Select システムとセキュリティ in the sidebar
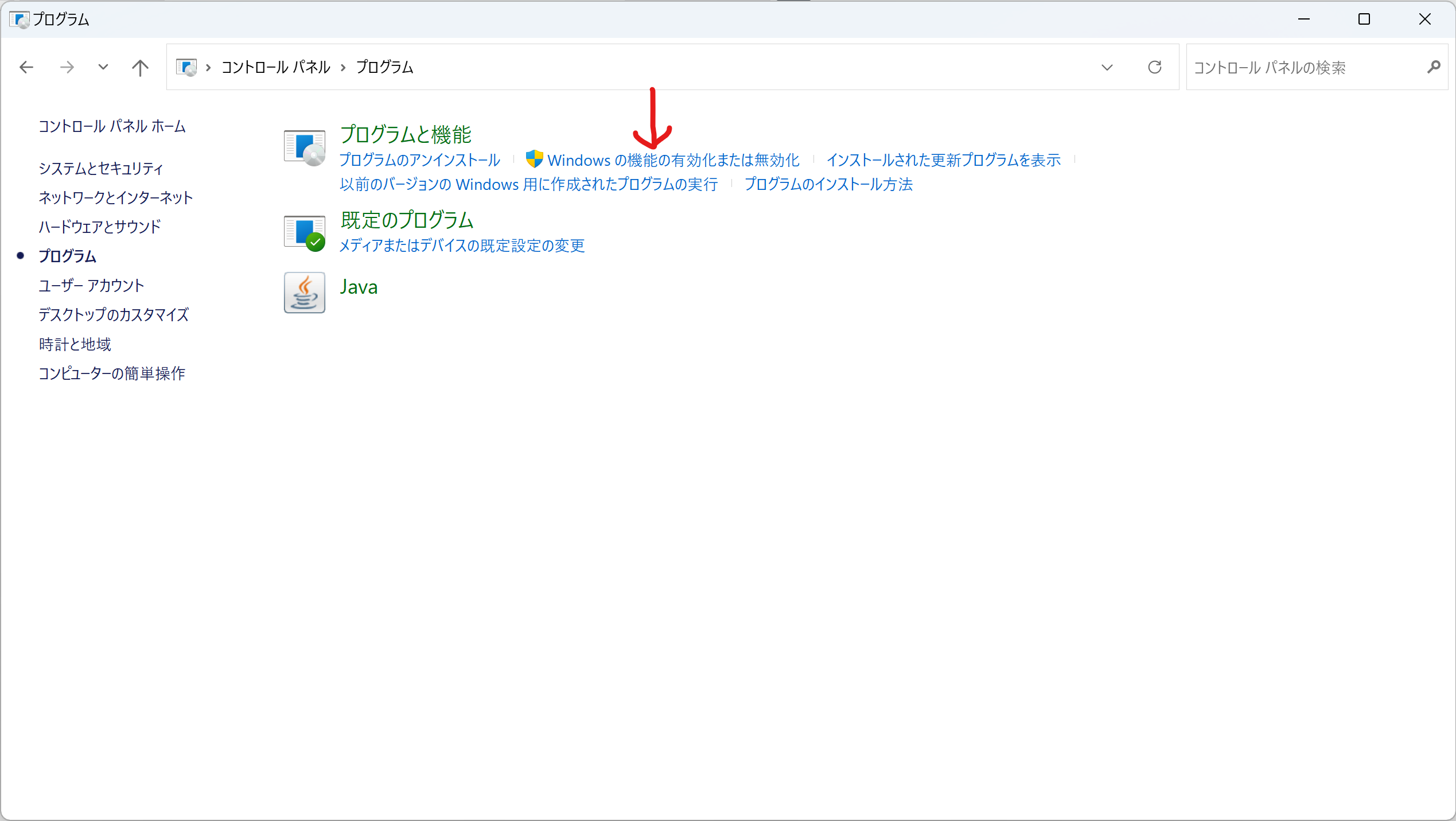This screenshot has width=1456, height=821. [x=101, y=168]
